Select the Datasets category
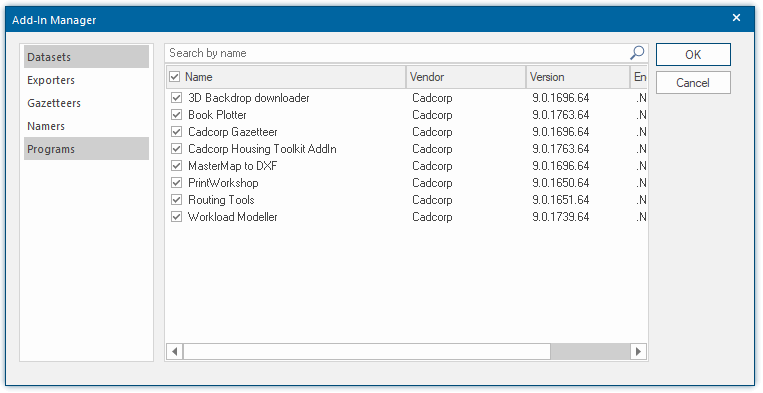 click(x=87, y=57)
